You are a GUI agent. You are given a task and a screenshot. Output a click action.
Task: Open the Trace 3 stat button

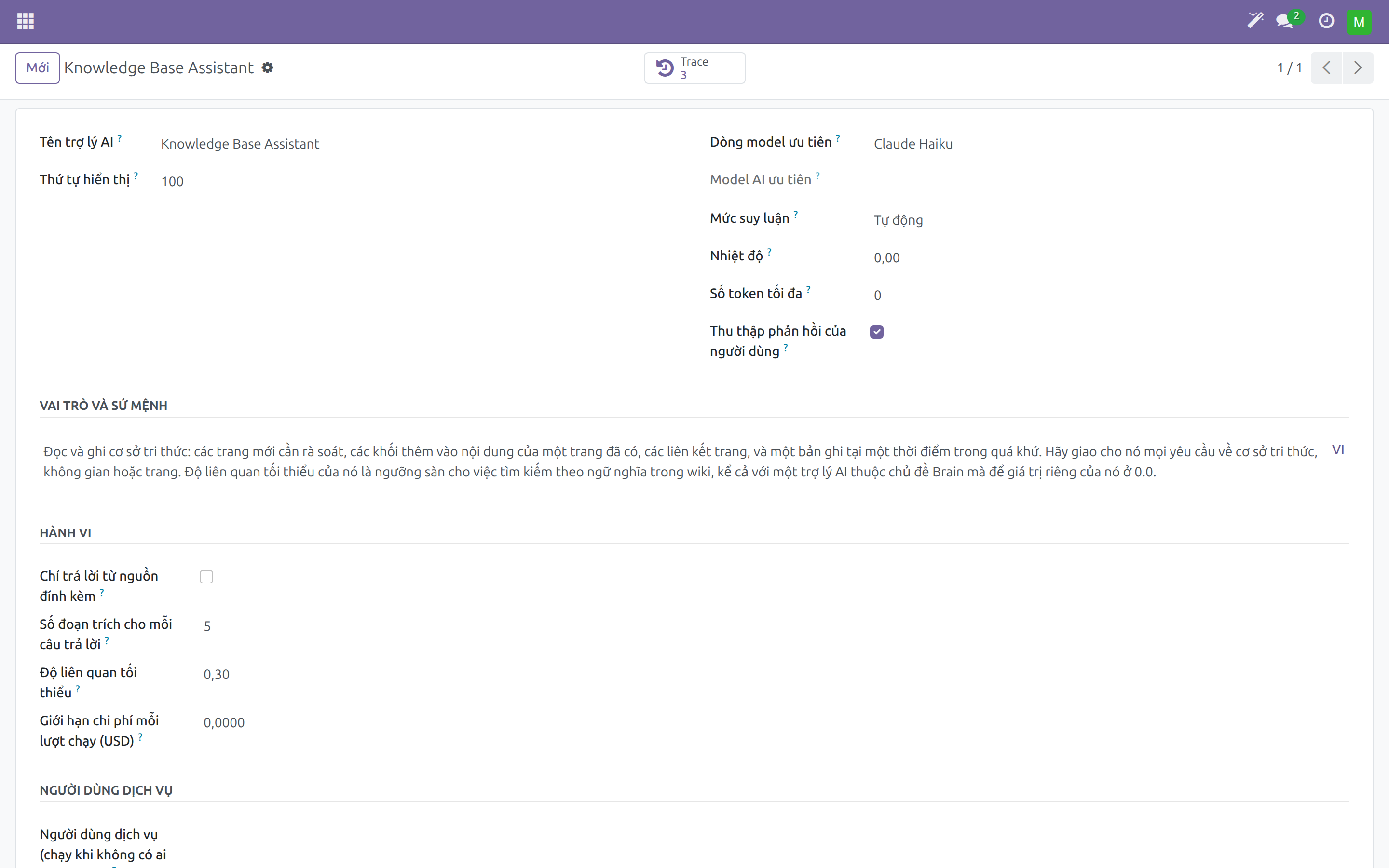click(694, 68)
